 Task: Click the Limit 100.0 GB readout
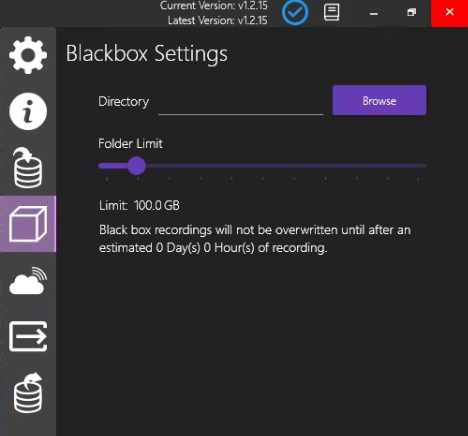[139, 205]
